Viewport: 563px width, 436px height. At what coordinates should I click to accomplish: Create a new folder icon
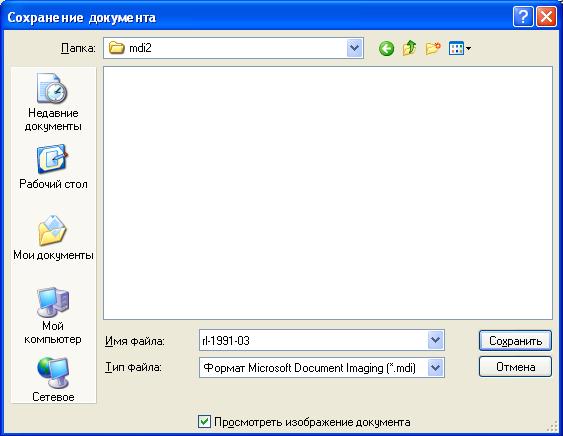click(433, 48)
